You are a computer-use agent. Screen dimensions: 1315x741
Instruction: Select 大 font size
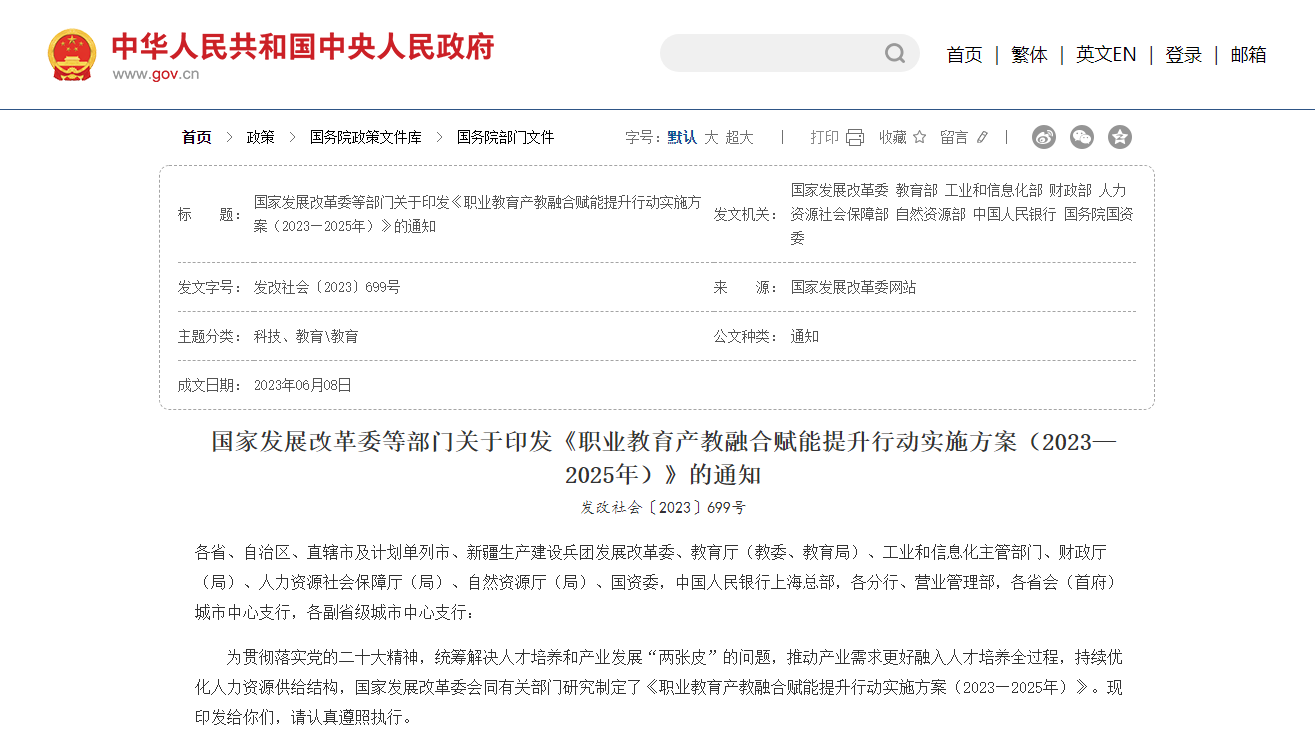(x=711, y=137)
